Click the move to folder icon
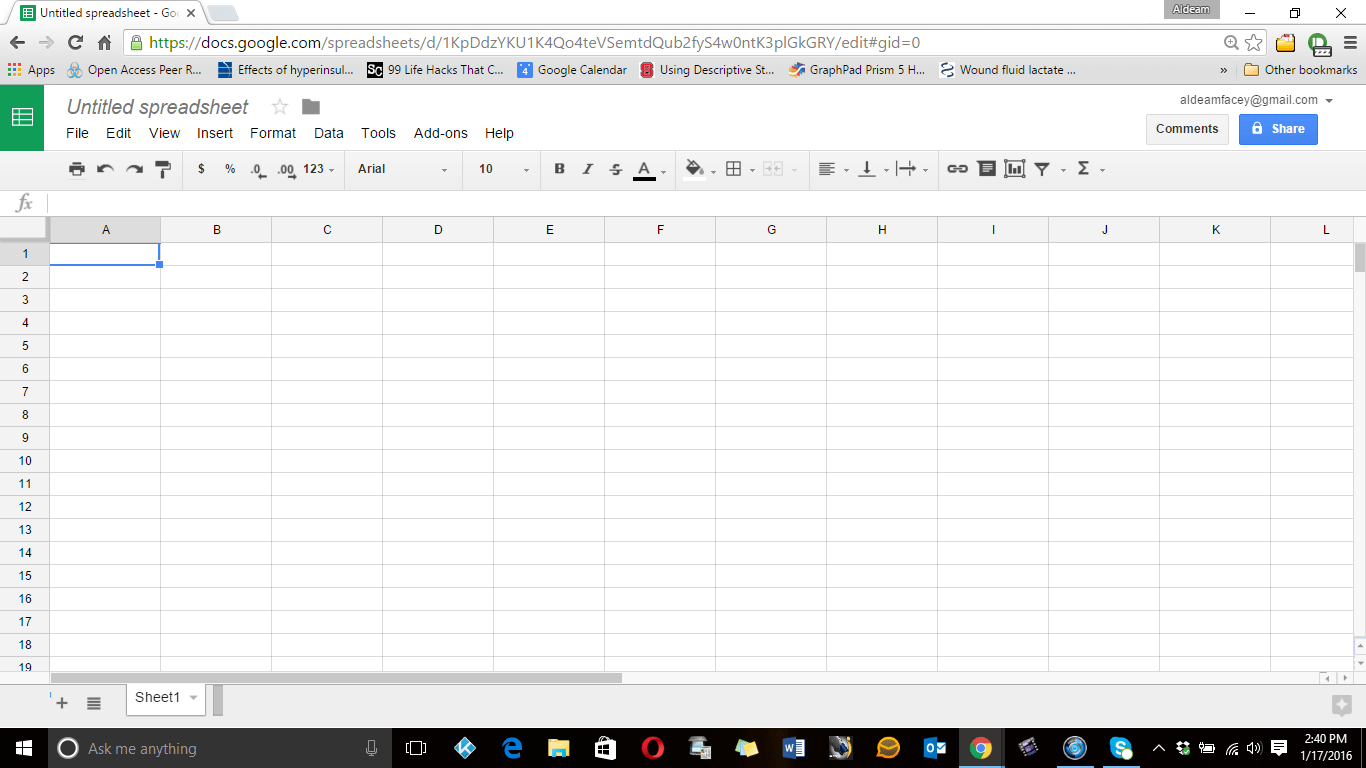This screenshot has height=768, width=1366. pos(311,107)
